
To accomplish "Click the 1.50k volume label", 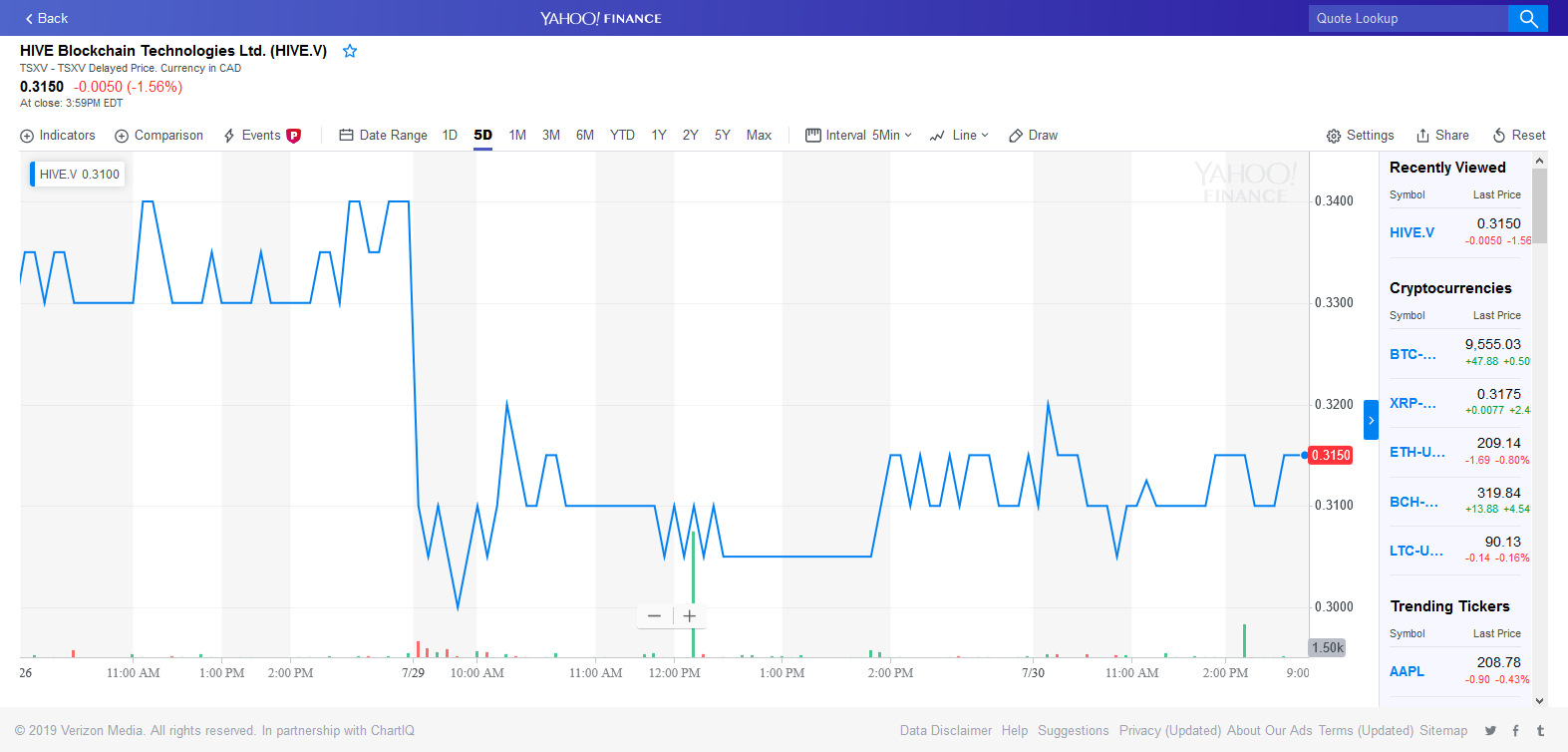I will [x=1328, y=647].
